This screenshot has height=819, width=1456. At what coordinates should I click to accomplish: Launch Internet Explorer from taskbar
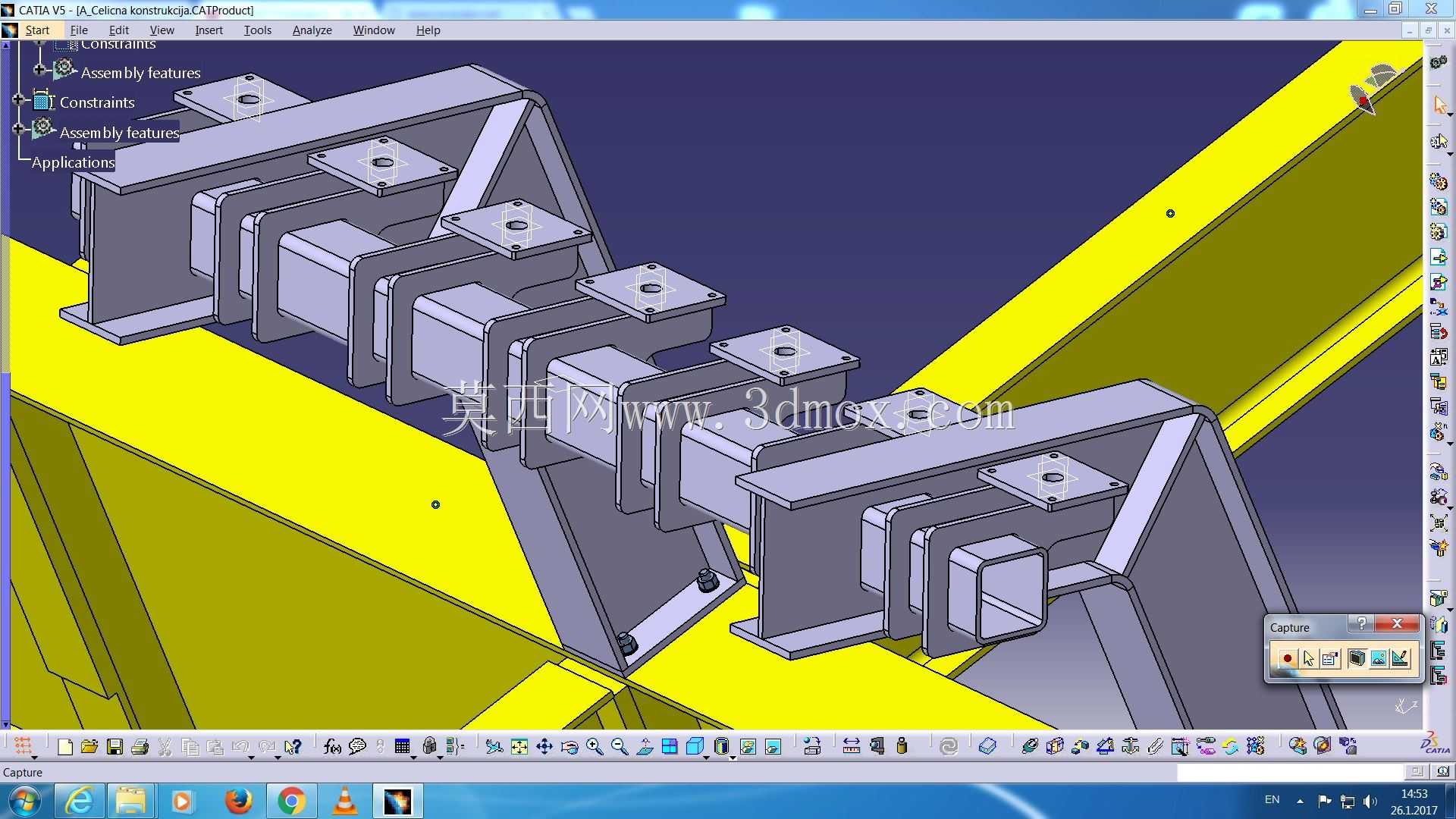(79, 802)
